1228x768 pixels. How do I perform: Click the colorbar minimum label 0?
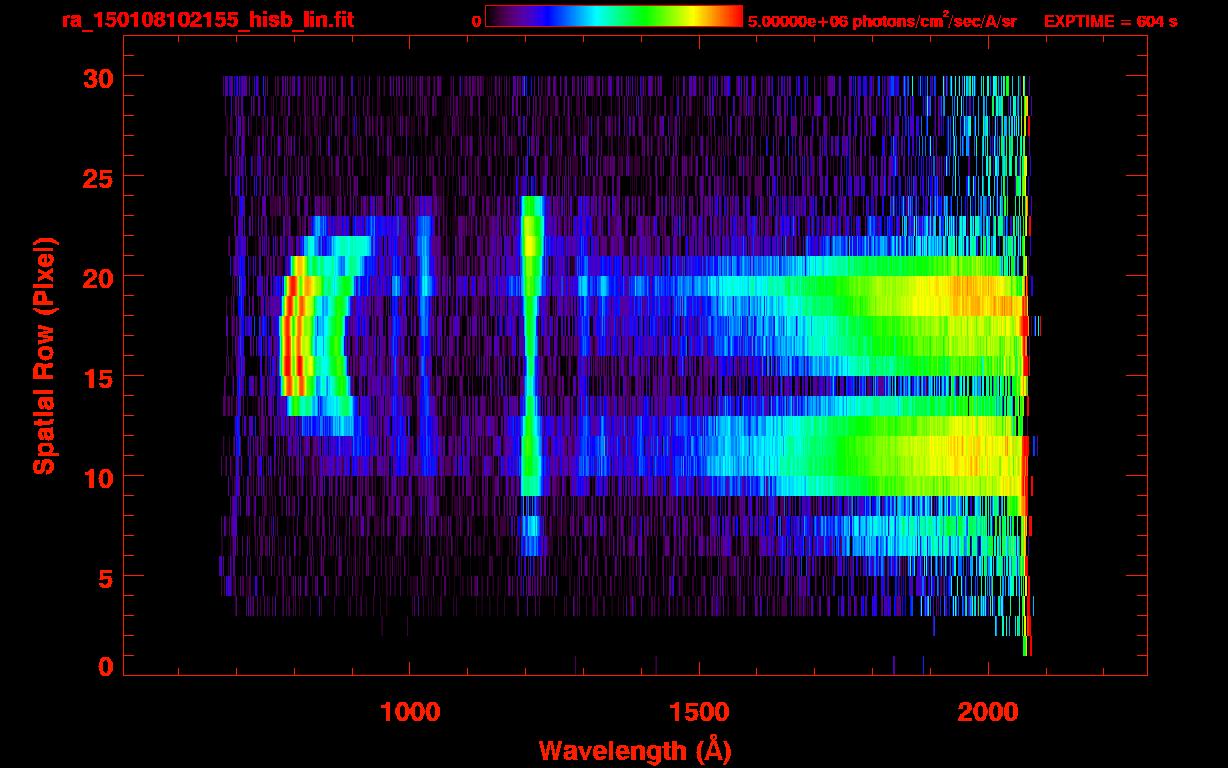[476, 21]
